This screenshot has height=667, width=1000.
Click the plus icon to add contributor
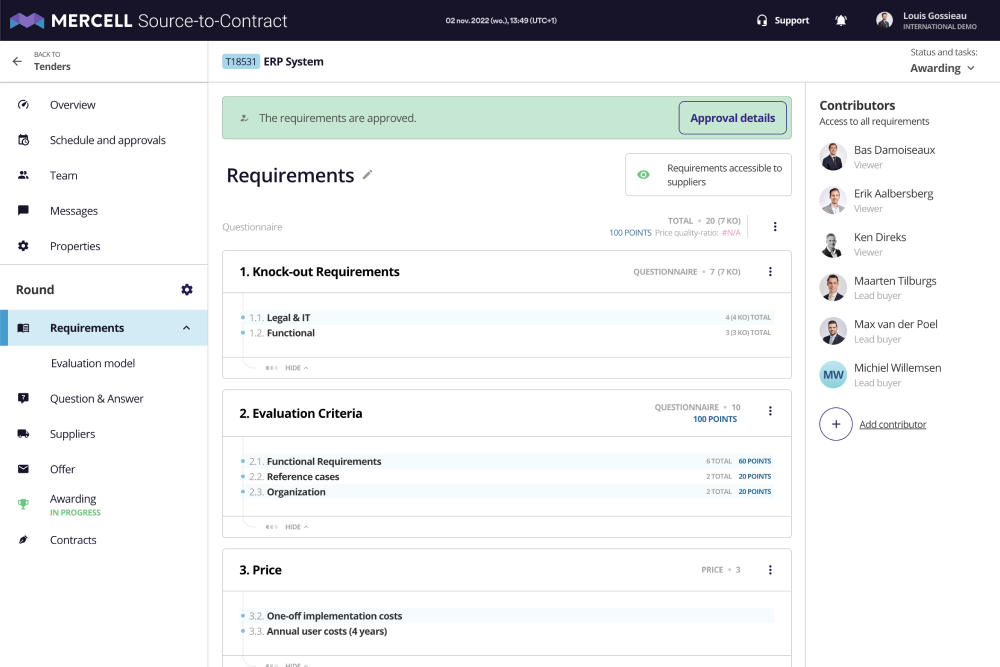coord(836,424)
